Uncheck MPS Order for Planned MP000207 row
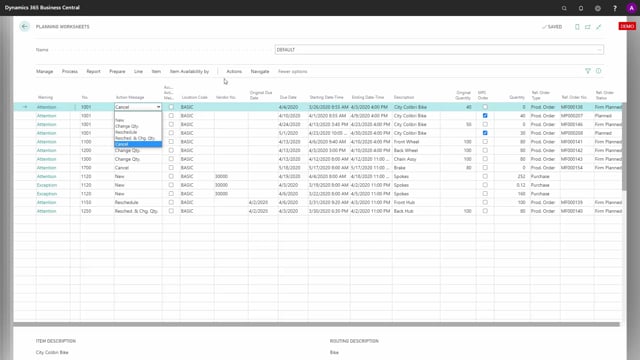Image resolution: width=640 pixels, height=360 pixels. tap(485, 116)
